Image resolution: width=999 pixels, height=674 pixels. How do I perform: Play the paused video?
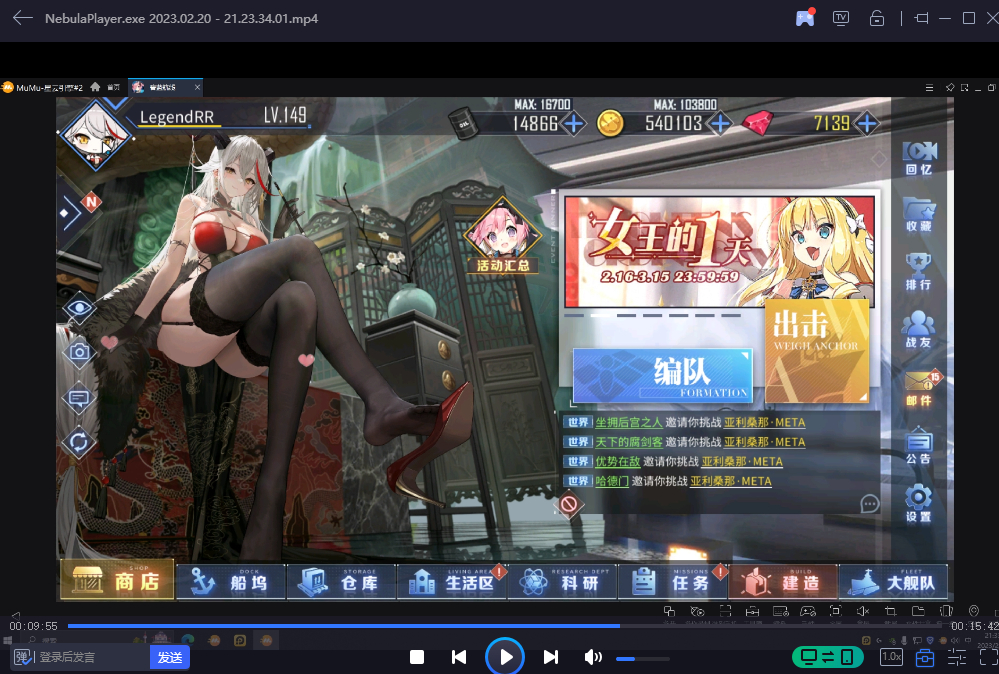point(505,657)
